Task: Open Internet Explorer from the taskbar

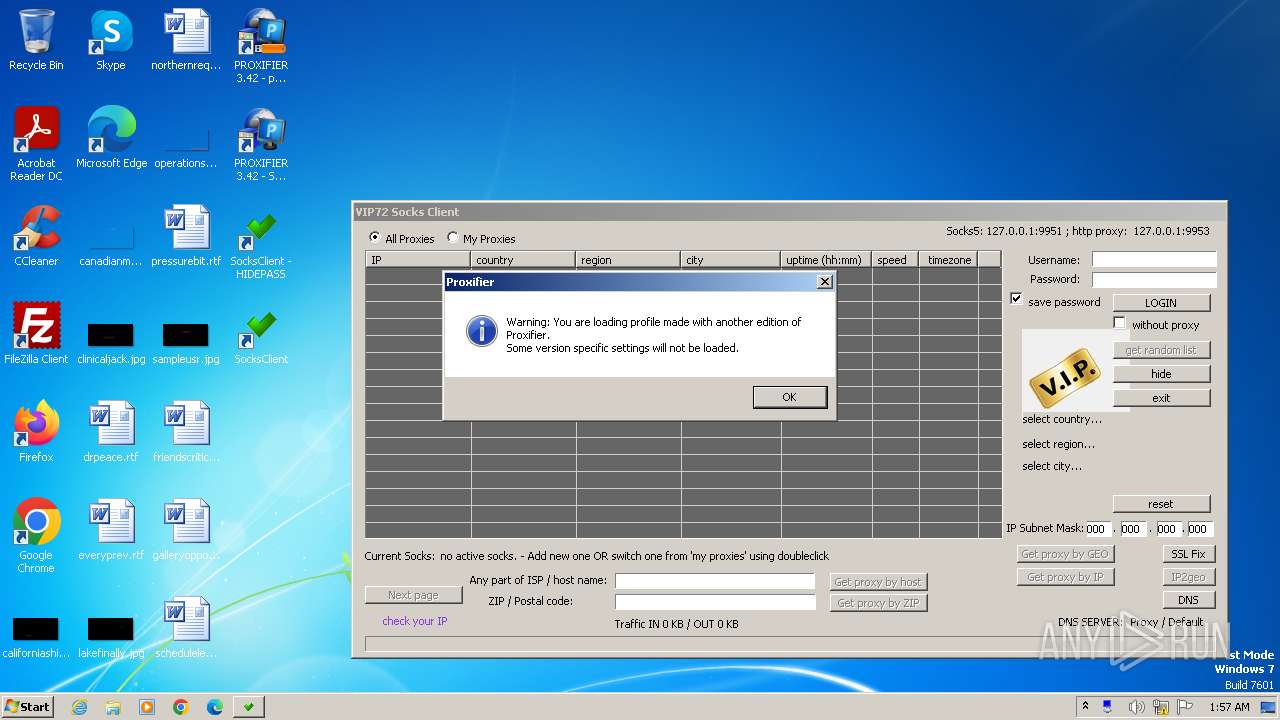Action: click(79, 707)
